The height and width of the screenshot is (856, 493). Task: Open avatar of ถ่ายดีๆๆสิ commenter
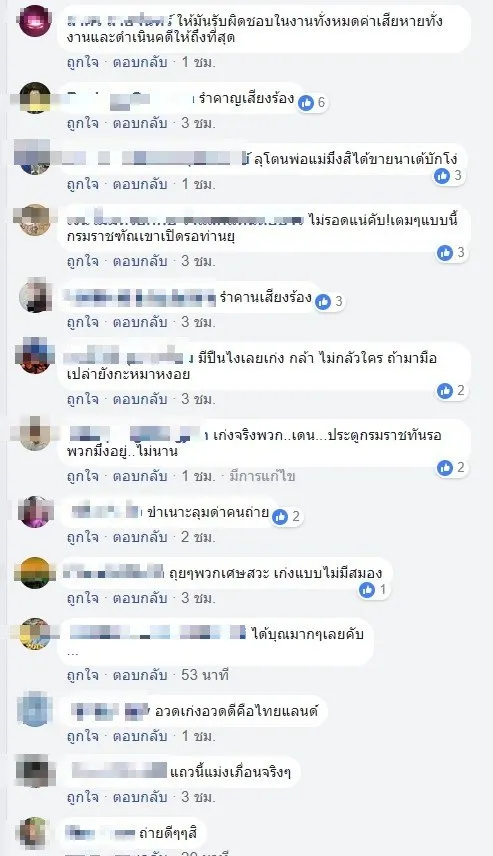[35, 833]
